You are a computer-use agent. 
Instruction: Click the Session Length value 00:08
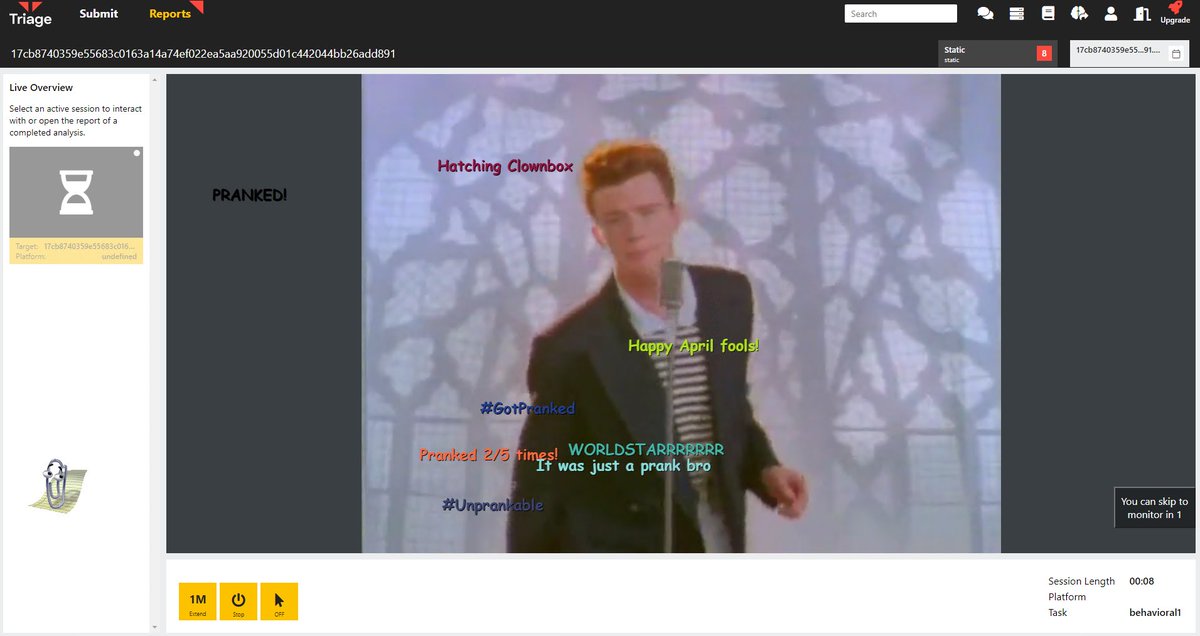(1142, 581)
